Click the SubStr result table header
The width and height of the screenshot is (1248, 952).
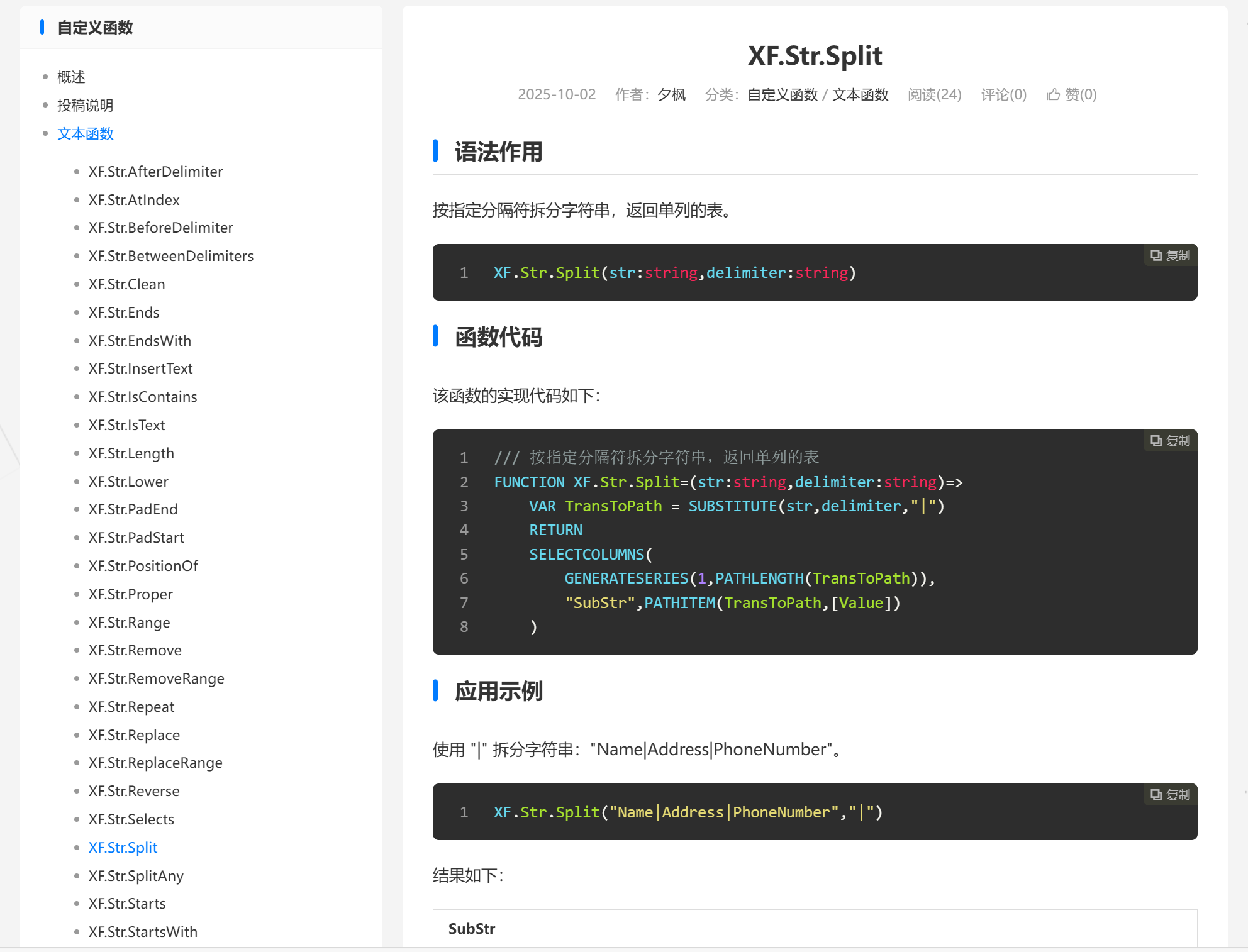(472, 929)
